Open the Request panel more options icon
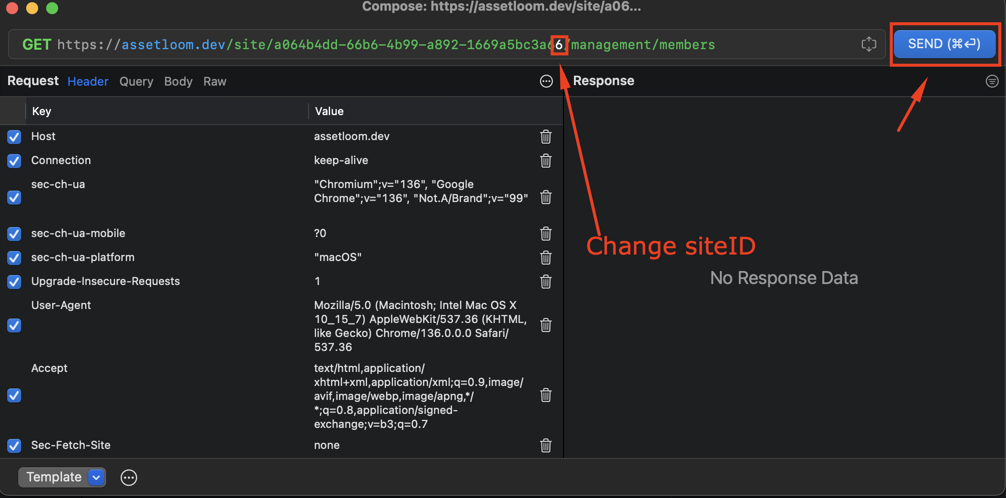This screenshot has width=1006, height=498. [547, 81]
